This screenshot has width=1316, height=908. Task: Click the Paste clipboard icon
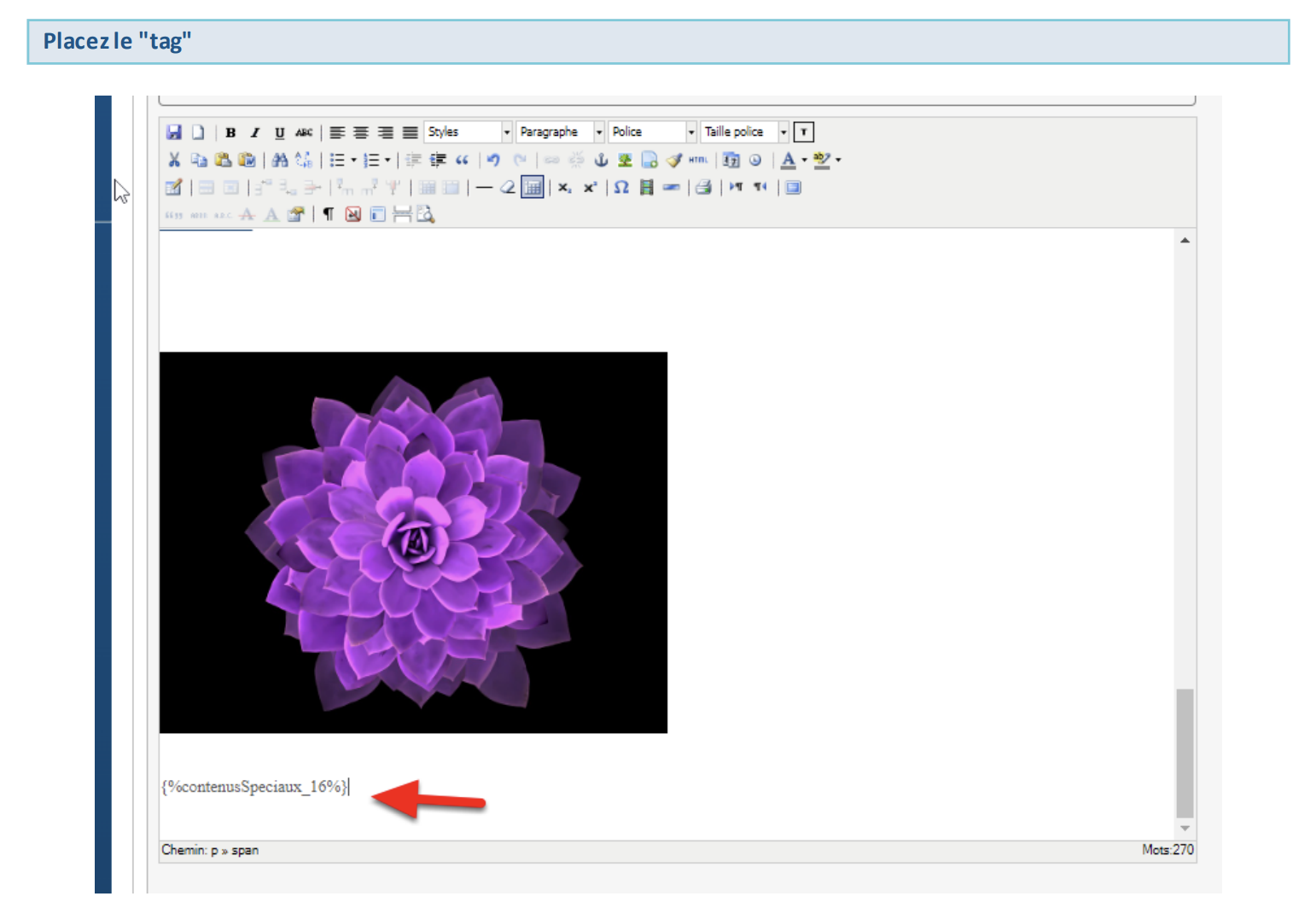tap(223, 160)
